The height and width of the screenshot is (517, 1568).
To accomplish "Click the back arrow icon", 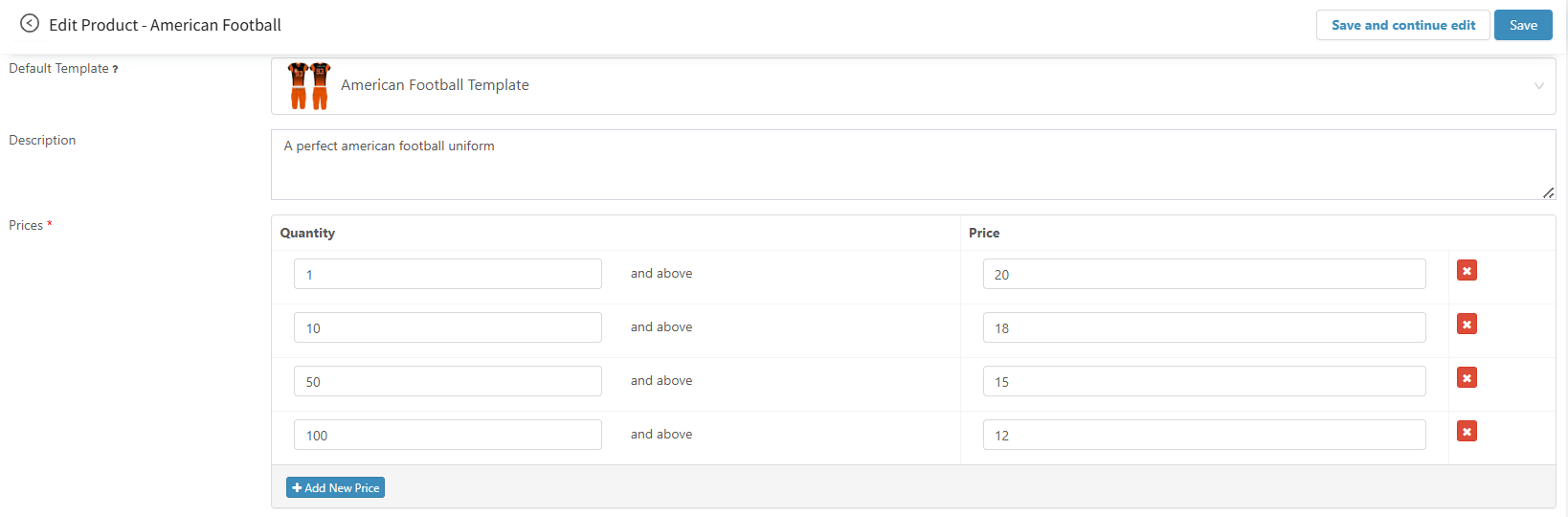I will pyautogui.click(x=30, y=24).
